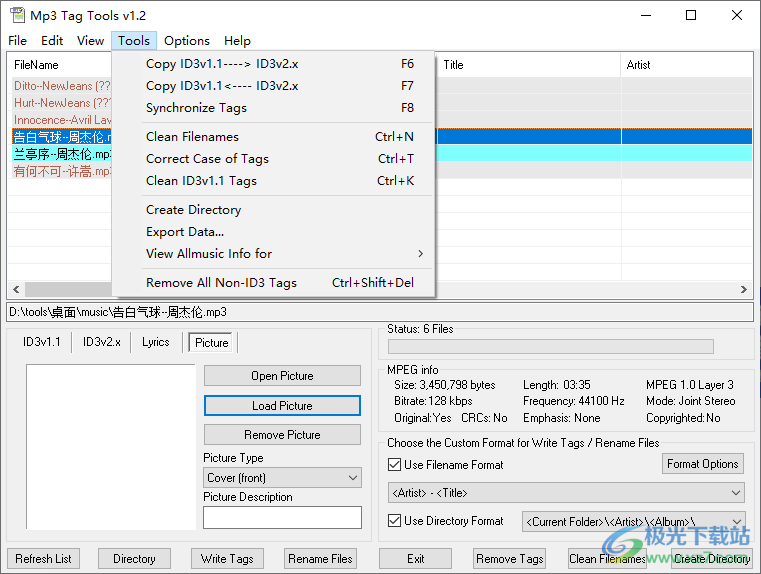Click the Artist column header

coord(686,65)
